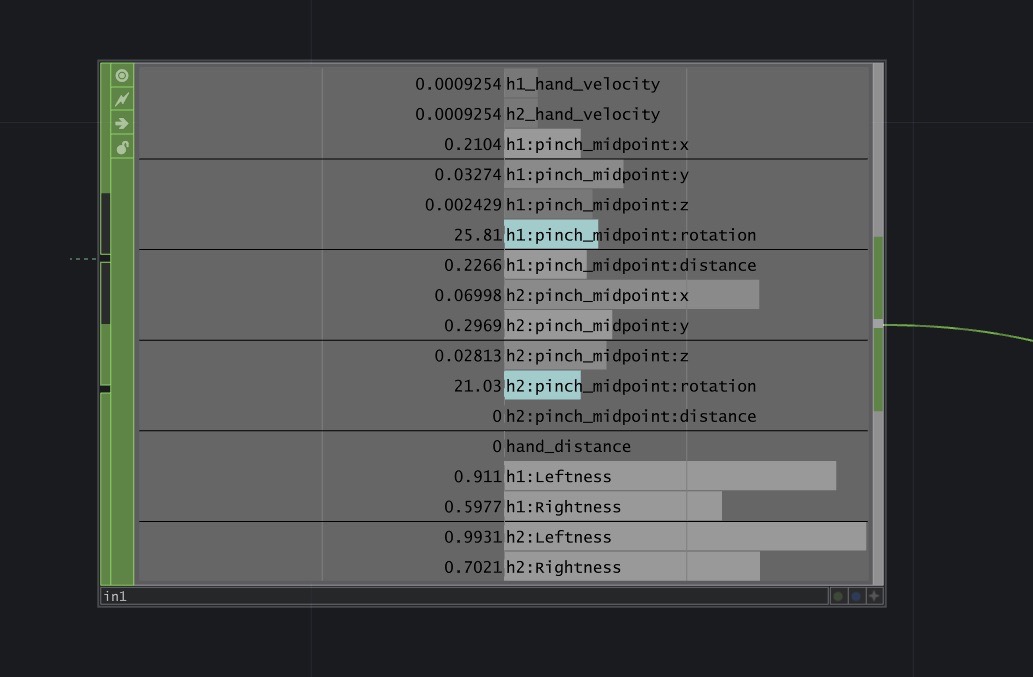The image size is (1033, 677).
Task: Toggle the blue dot flag on in1
Action: (856, 596)
